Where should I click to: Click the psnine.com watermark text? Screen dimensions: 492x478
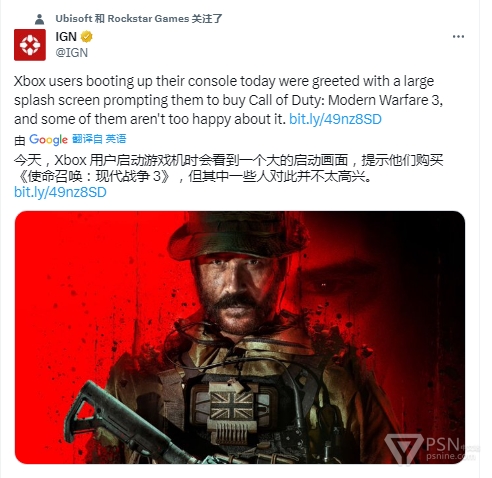[450, 456]
